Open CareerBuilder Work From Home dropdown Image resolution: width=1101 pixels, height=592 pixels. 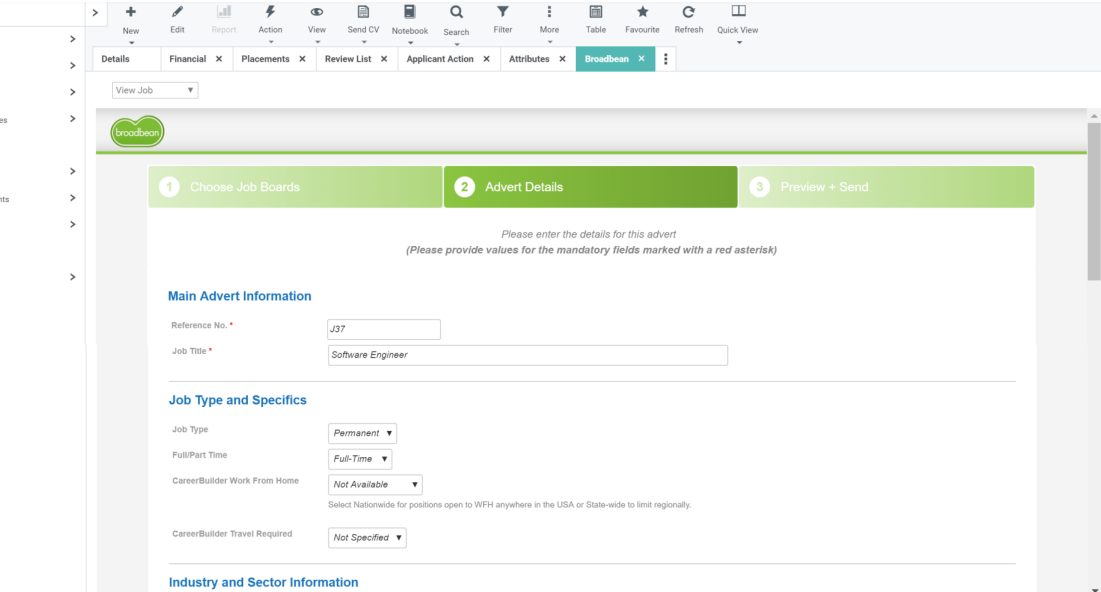click(x=375, y=485)
